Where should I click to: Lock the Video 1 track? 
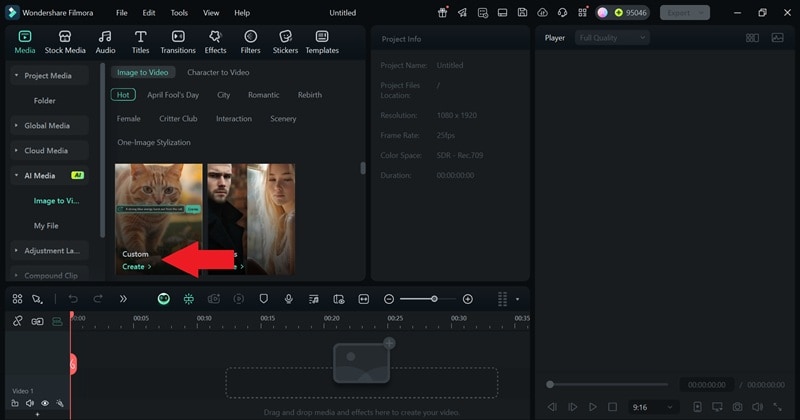[x=15, y=403]
